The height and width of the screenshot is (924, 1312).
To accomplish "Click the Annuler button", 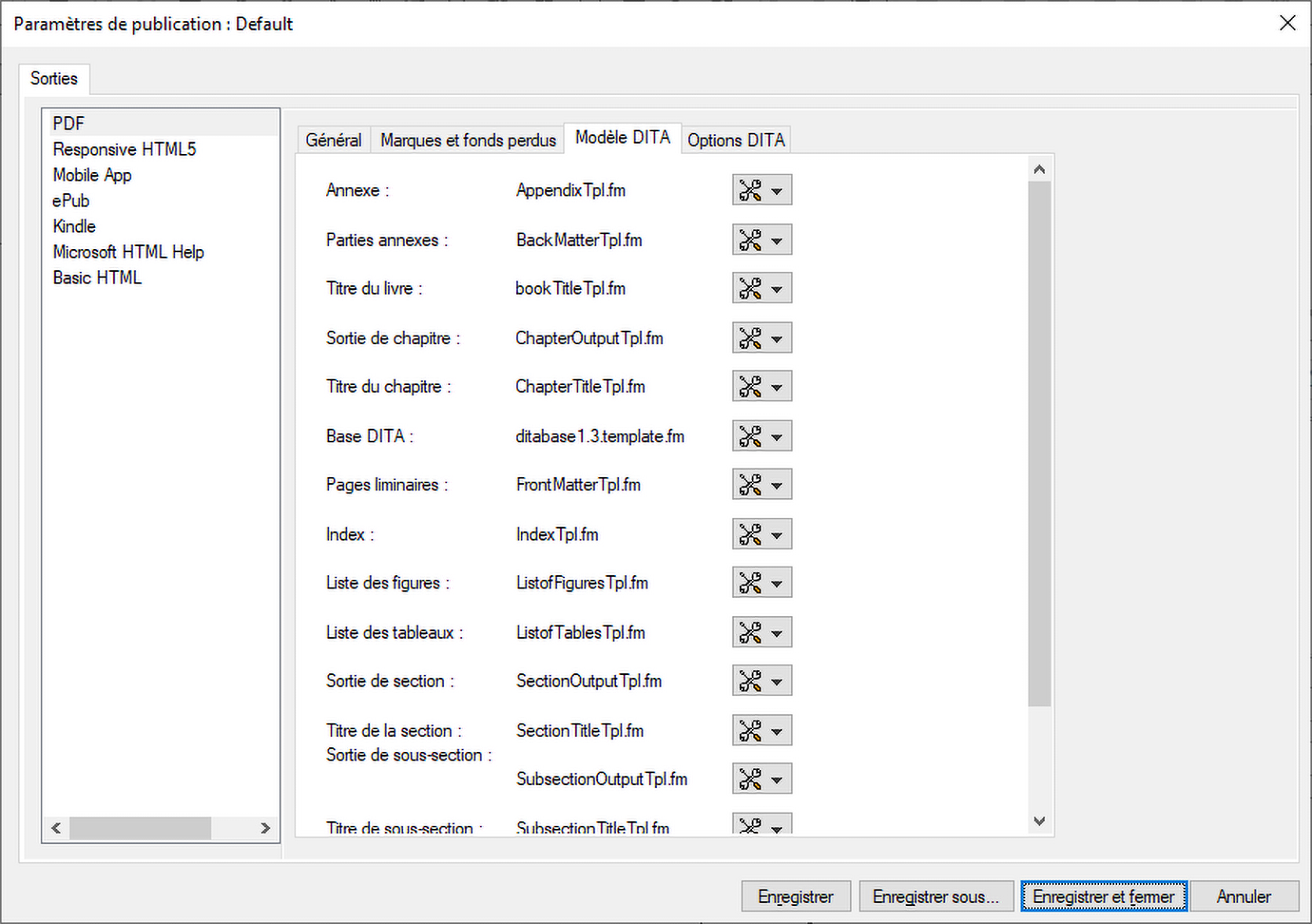I will coord(1243,896).
